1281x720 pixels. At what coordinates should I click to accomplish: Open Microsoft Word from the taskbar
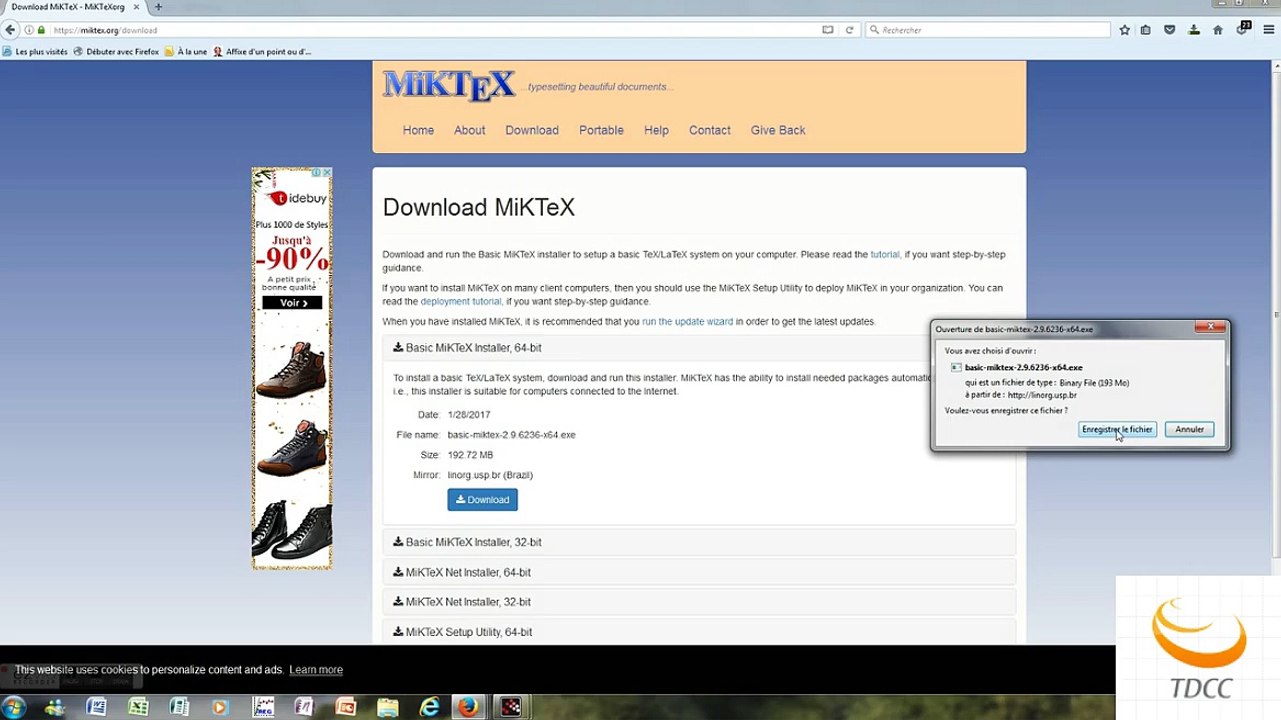pos(96,707)
